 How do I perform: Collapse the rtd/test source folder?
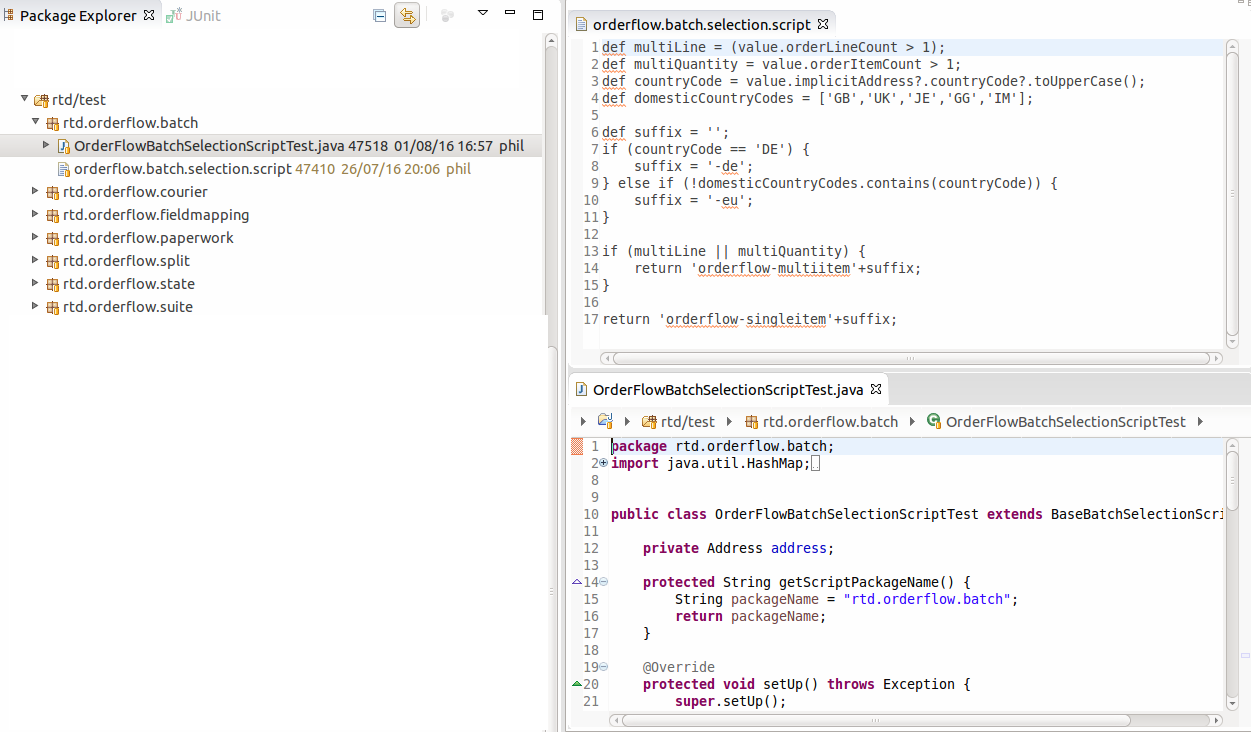coord(25,99)
